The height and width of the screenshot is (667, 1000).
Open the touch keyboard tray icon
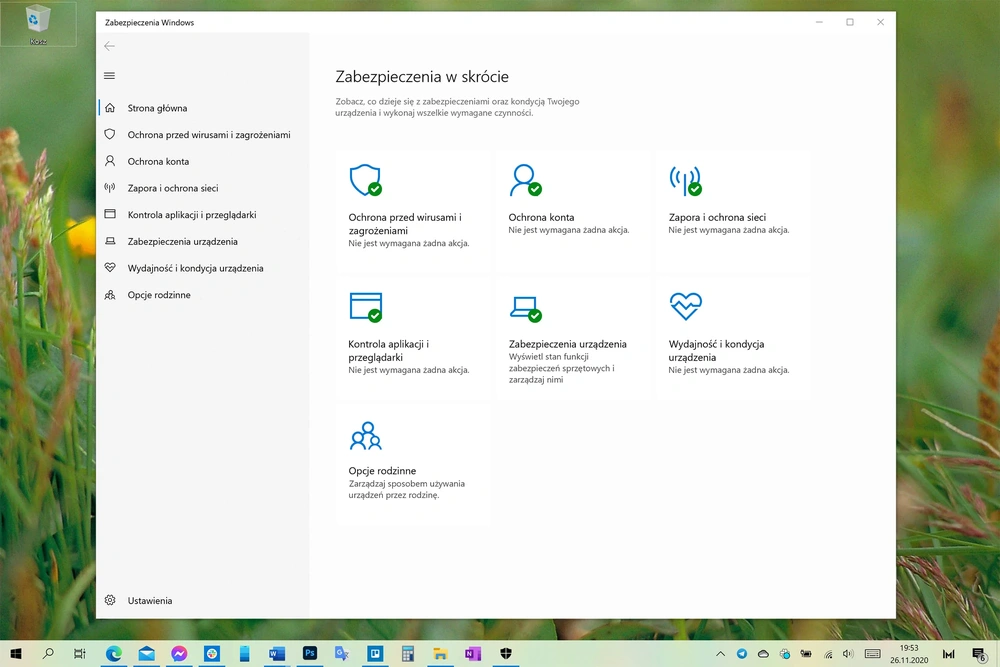click(872, 654)
